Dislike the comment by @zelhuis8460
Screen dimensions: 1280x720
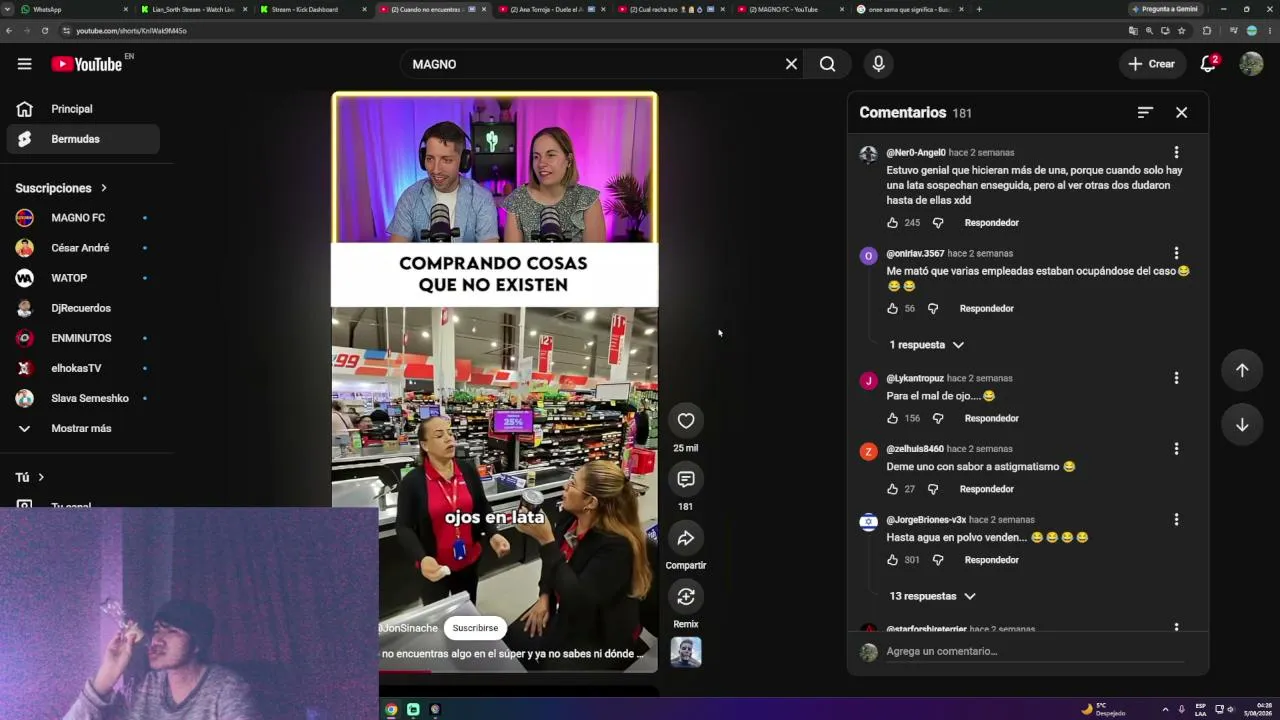[933, 490]
